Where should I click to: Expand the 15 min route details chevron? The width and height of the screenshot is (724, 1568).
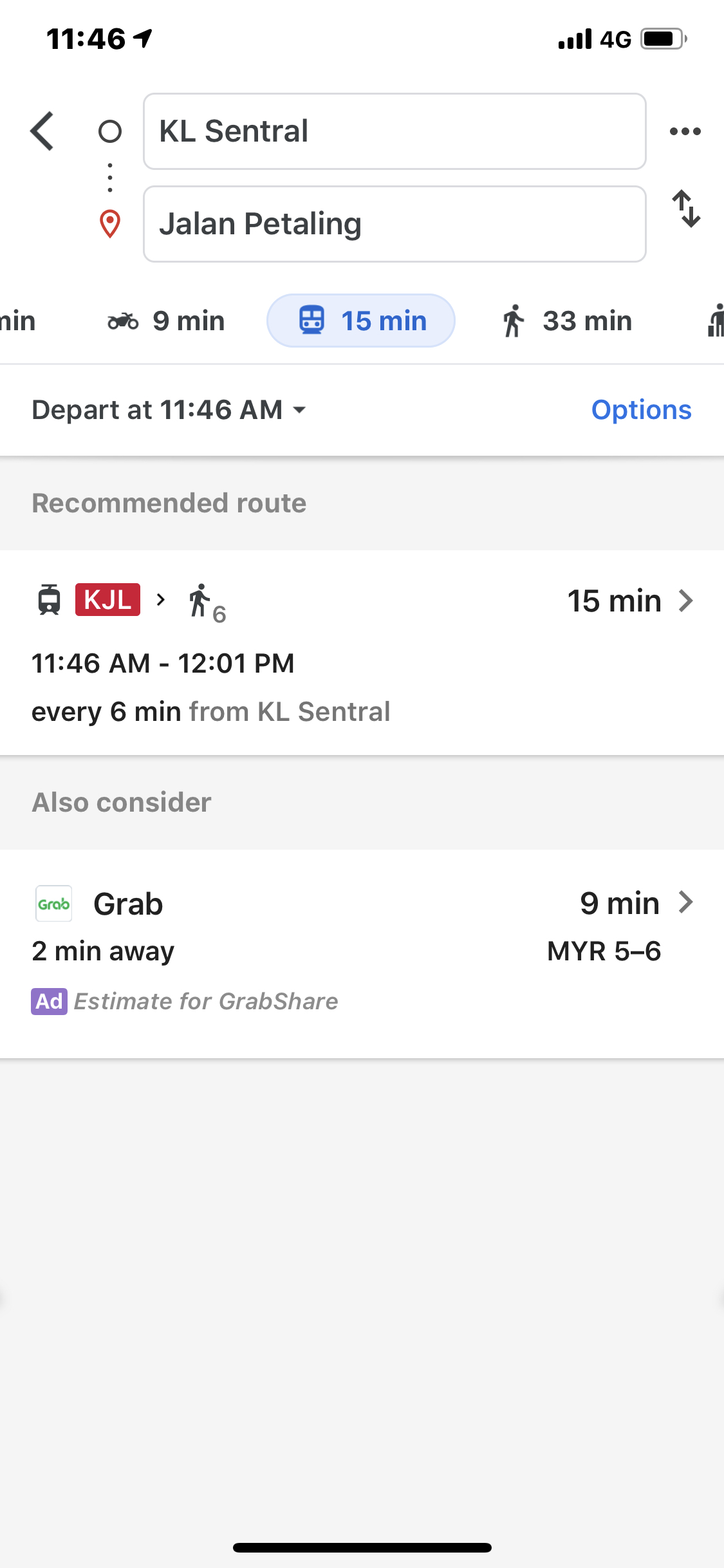(686, 601)
